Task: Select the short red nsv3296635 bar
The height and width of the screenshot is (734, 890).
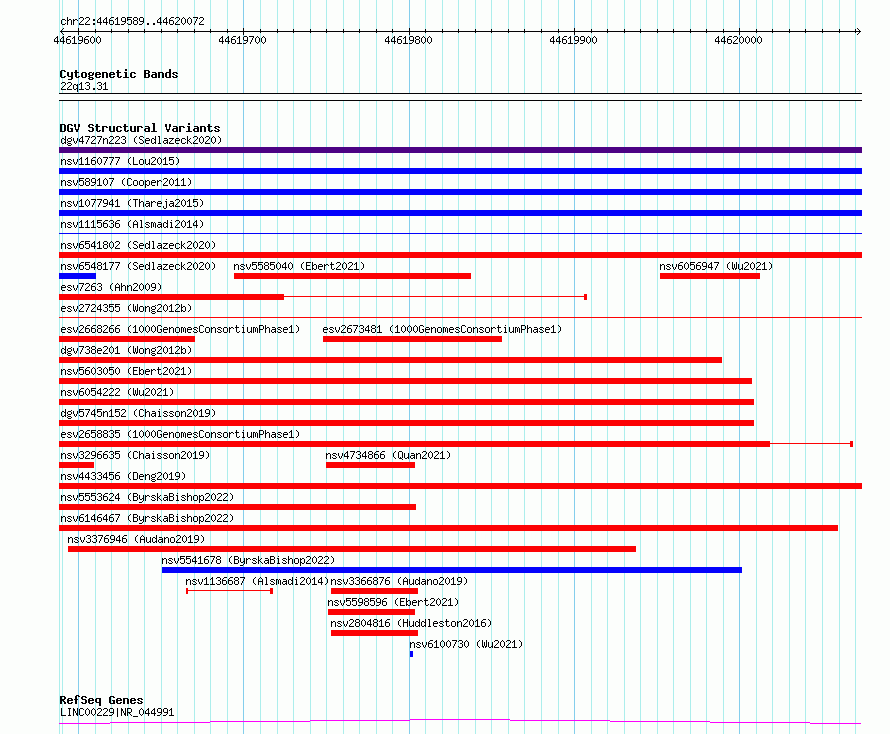Action: 76,465
